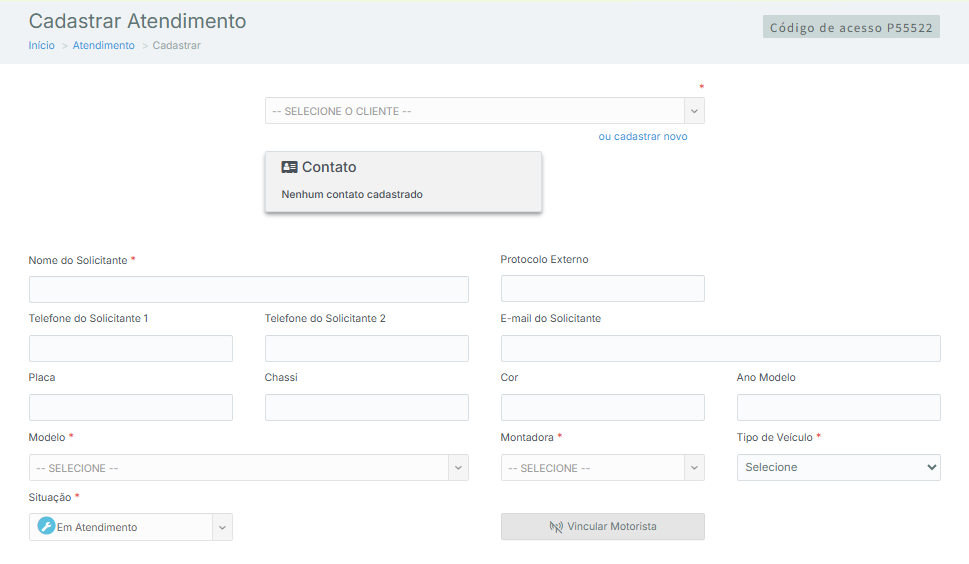The image size is (969, 564).
Task: Open the Tipo de Veículo select
Action: tap(838, 467)
